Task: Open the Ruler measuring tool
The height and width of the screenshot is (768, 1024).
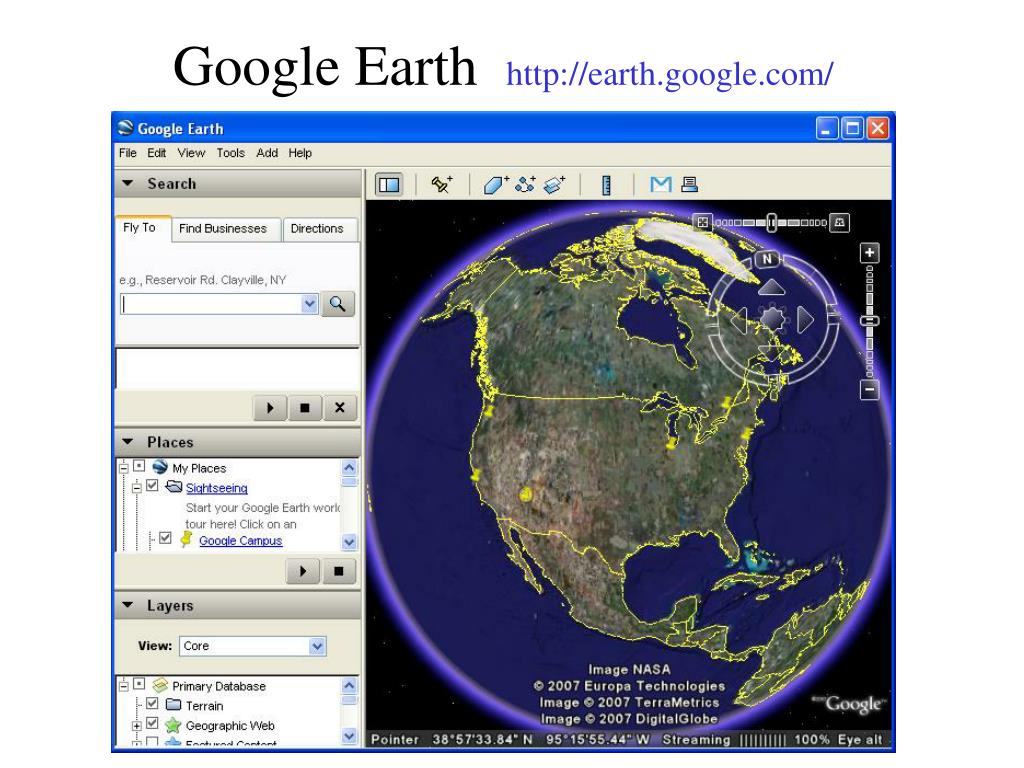Action: [x=606, y=185]
